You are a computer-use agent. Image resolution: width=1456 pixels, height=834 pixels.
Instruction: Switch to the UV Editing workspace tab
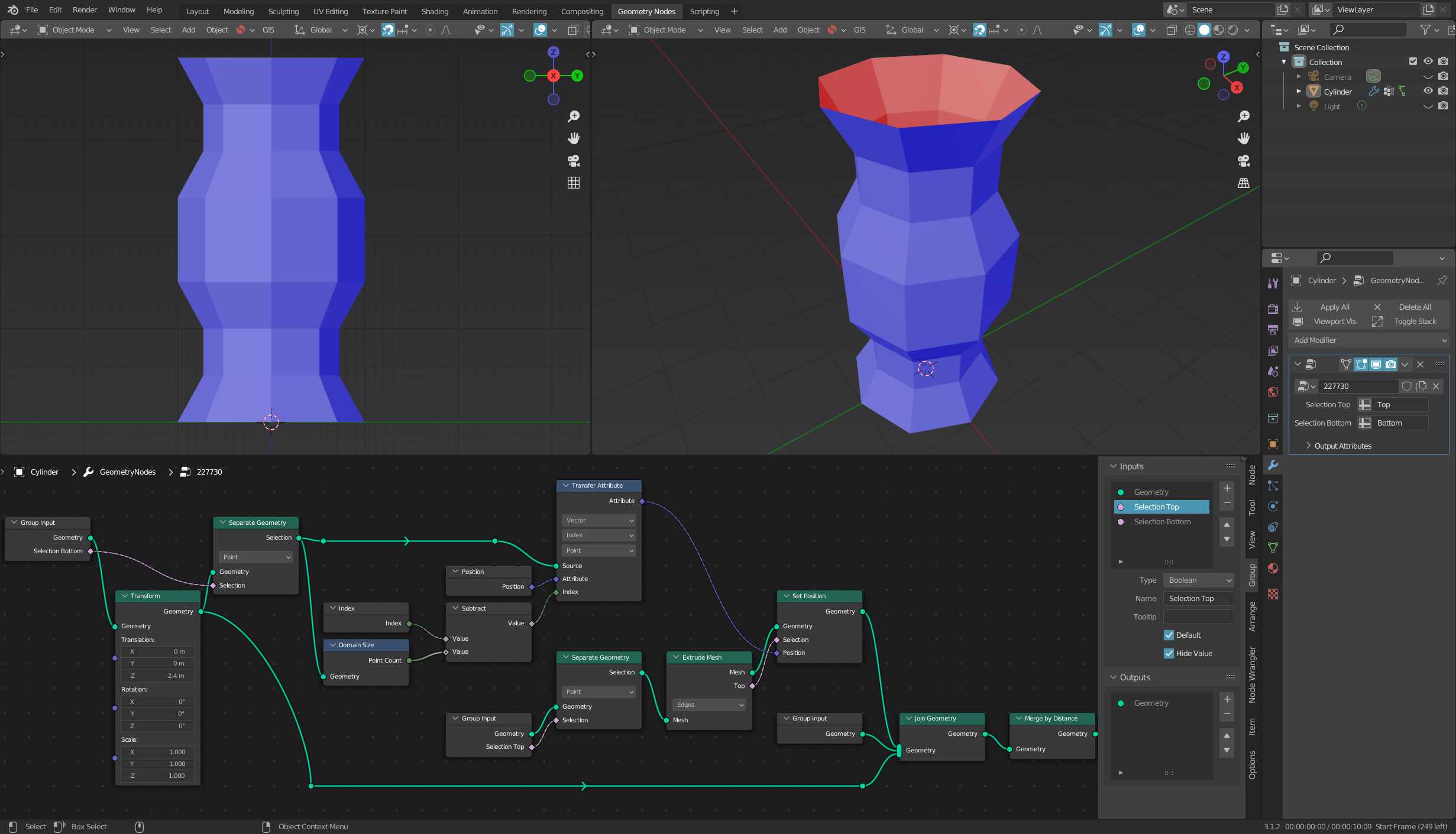tap(330, 11)
